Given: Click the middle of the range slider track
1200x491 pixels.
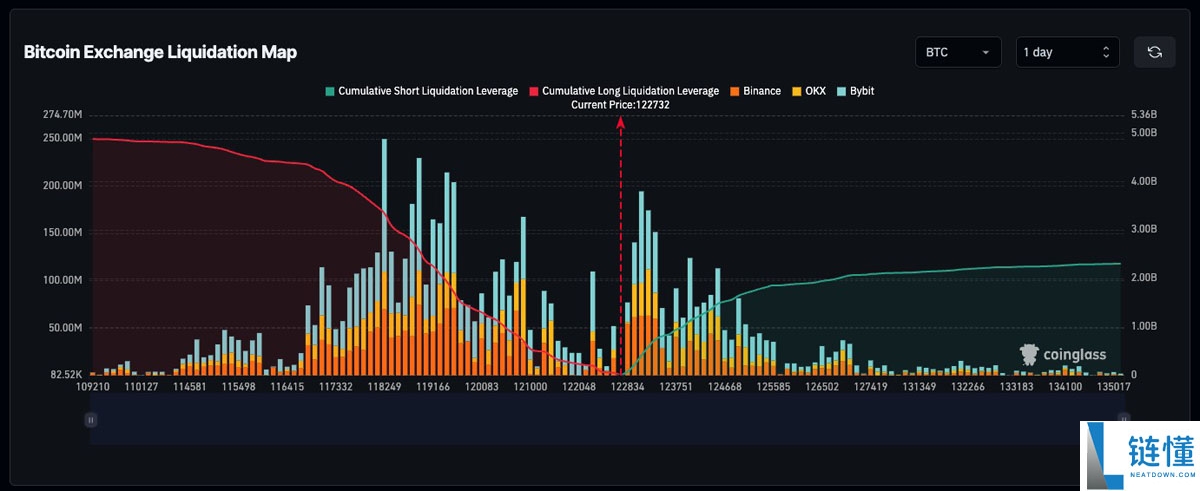Looking at the screenshot, I should [x=607, y=420].
